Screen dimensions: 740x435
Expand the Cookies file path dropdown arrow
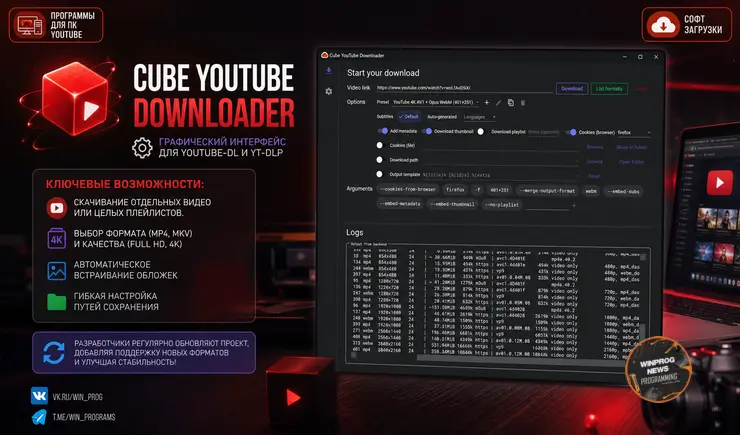pyautogui.click(x=577, y=148)
